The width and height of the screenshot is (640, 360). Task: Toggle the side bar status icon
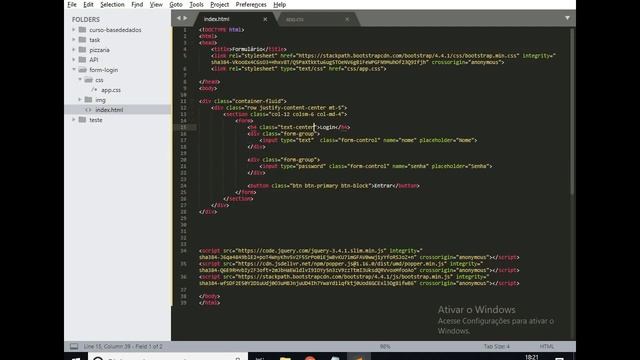(74, 347)
